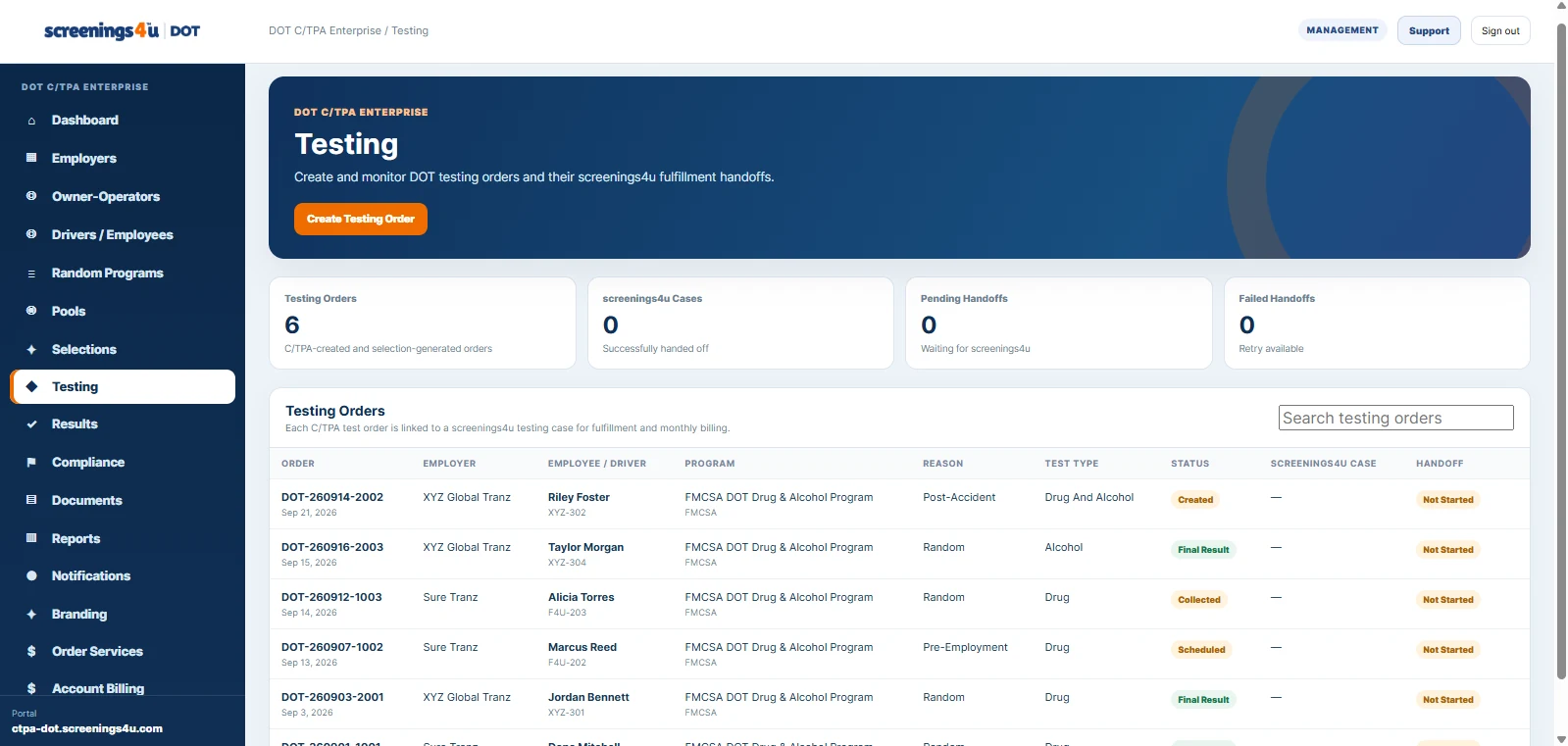Navigate to Compliance page
The image size is (1568, 746).
click(x=123, y=462)
